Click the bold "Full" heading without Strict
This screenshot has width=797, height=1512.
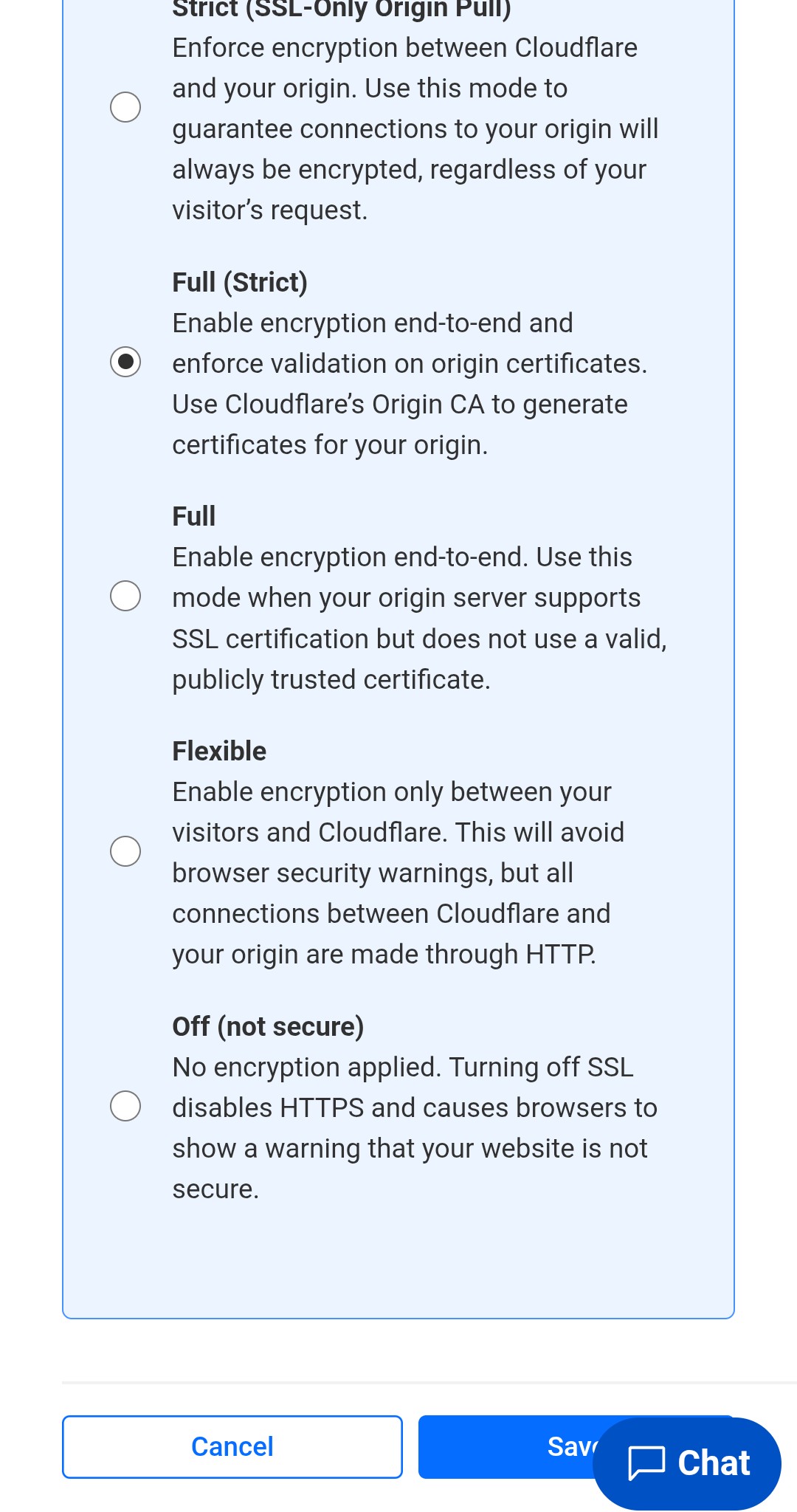(x=193, y=517)
